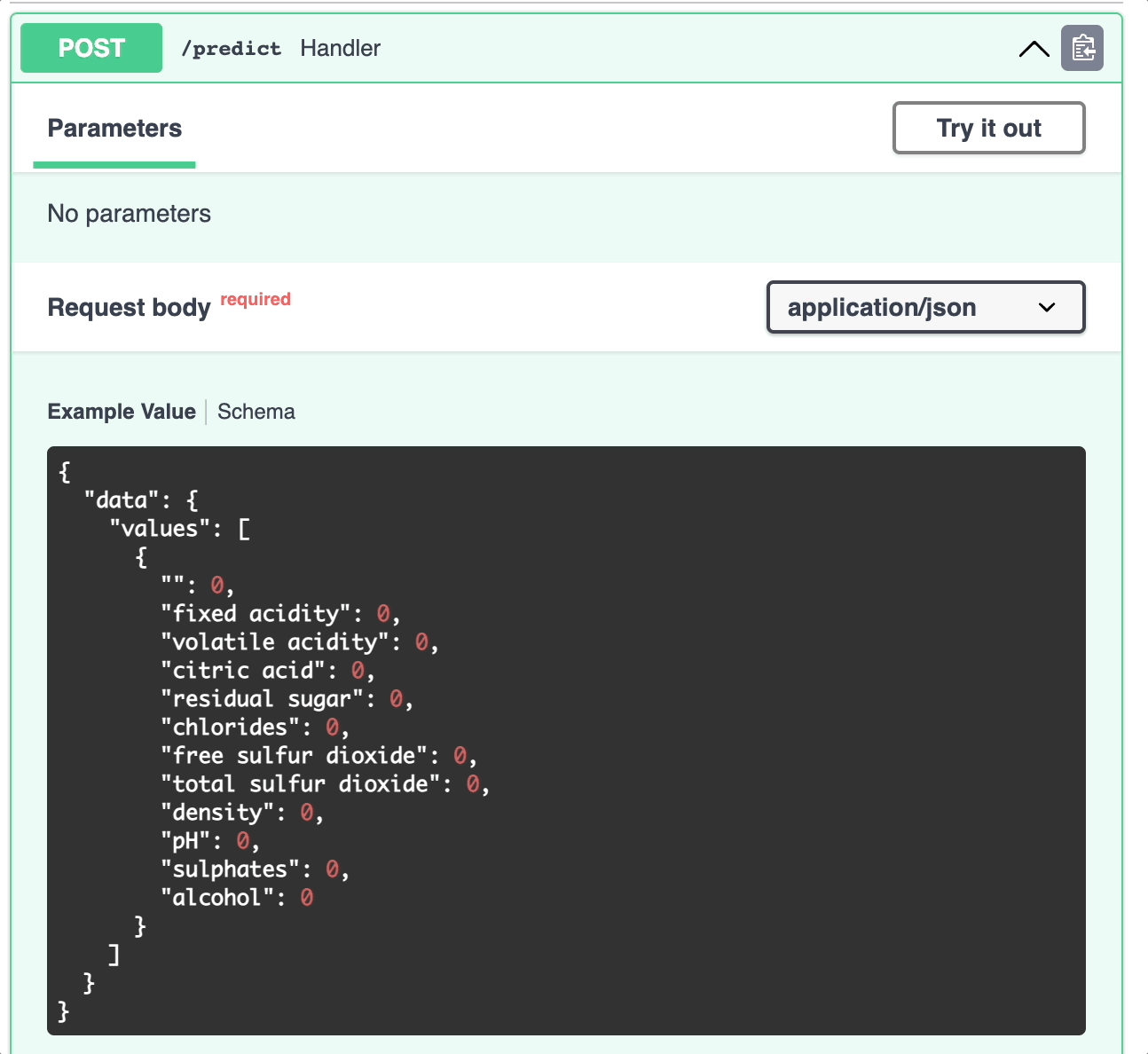Click the "sulphates": 0 line

point(255,869)
